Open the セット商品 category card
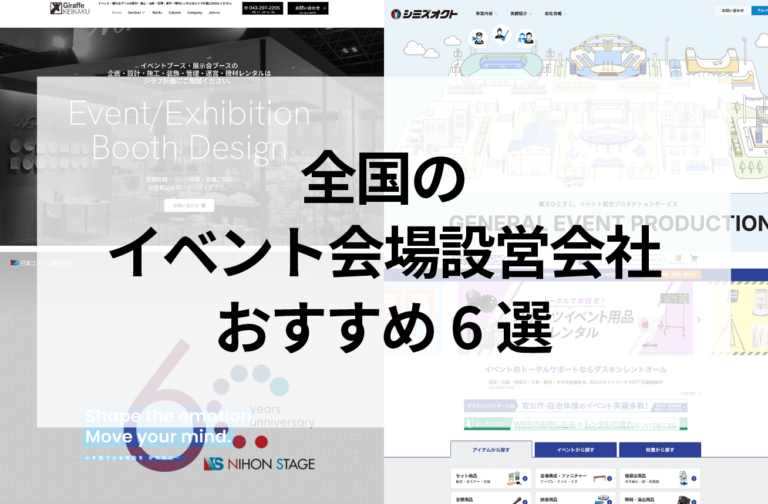The image size is (768, 504). pyautogui.click(x=491, y=479)
